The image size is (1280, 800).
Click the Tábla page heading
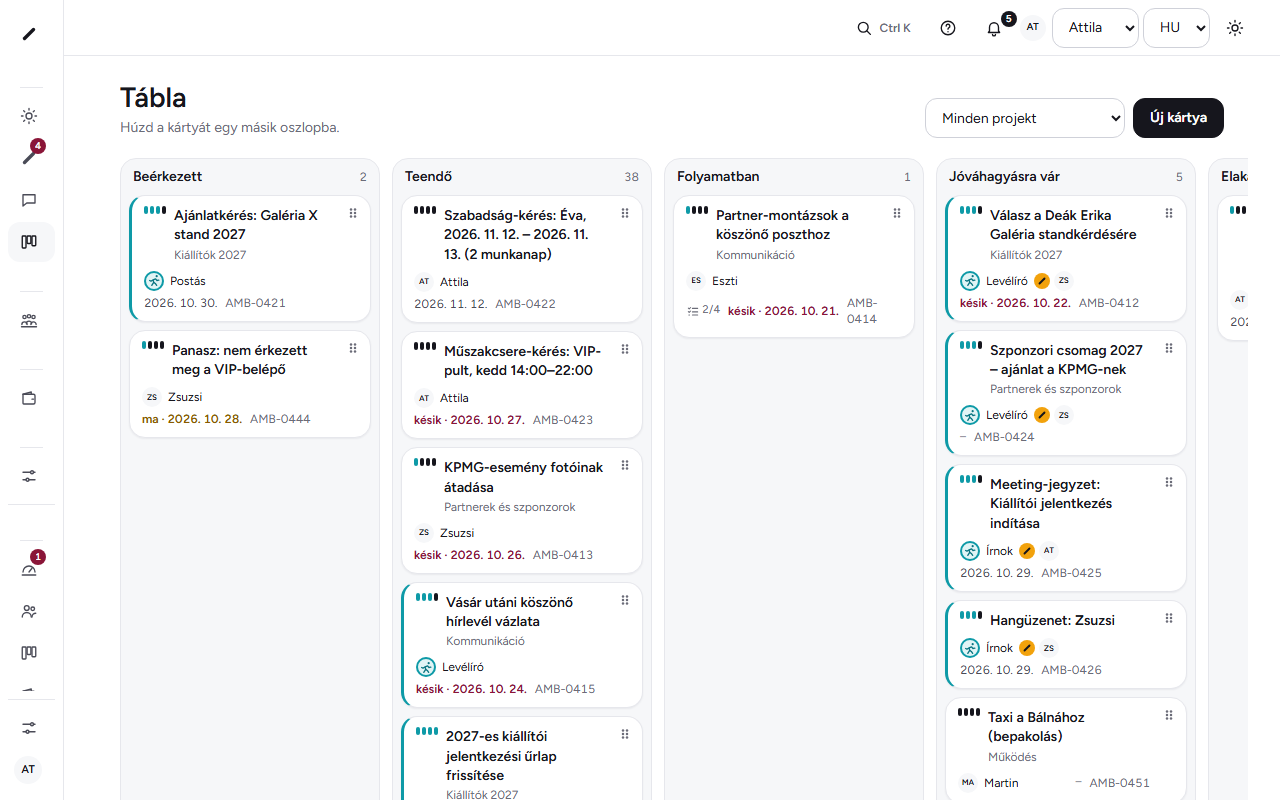coord(153,97)
